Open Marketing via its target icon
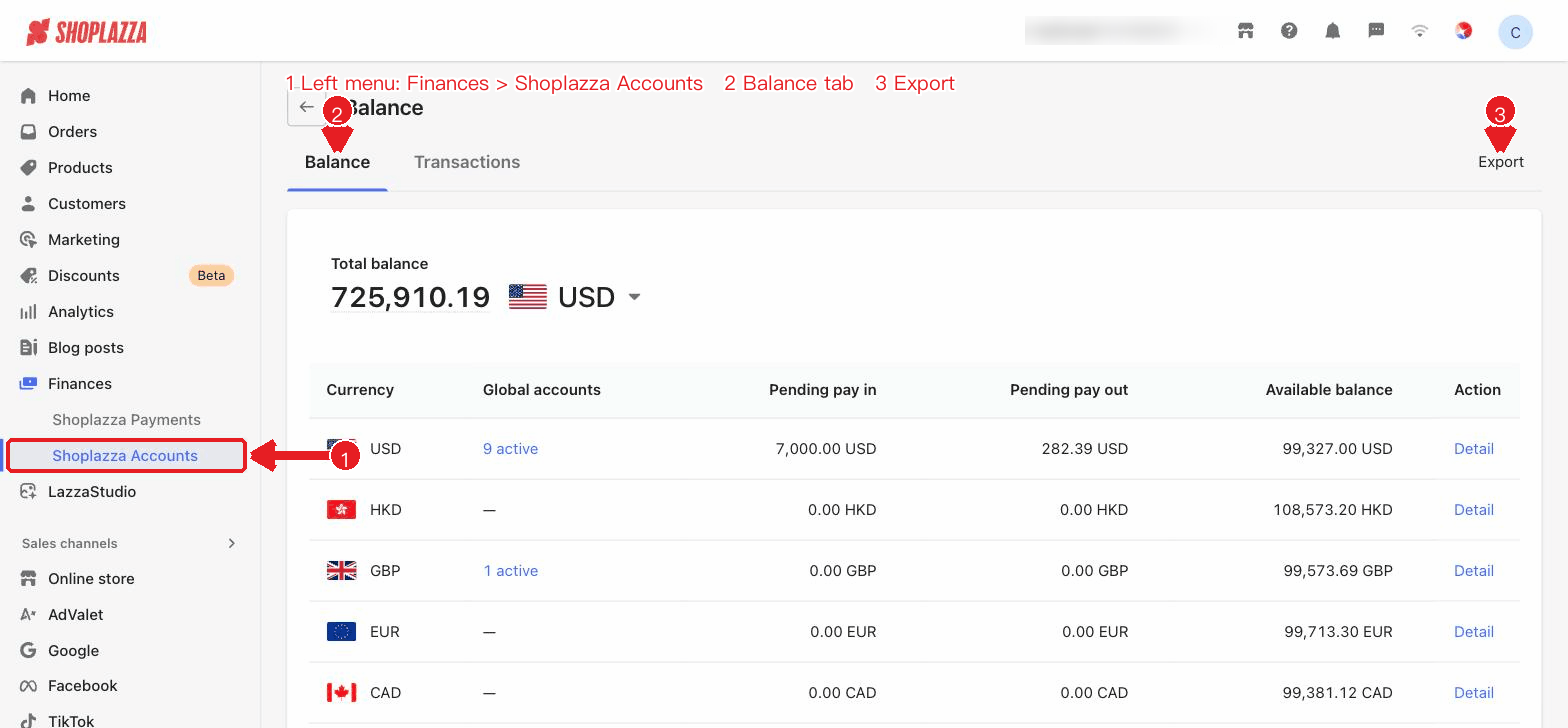The height and width of the screenshot is (728, 1568). pos(28,240)
